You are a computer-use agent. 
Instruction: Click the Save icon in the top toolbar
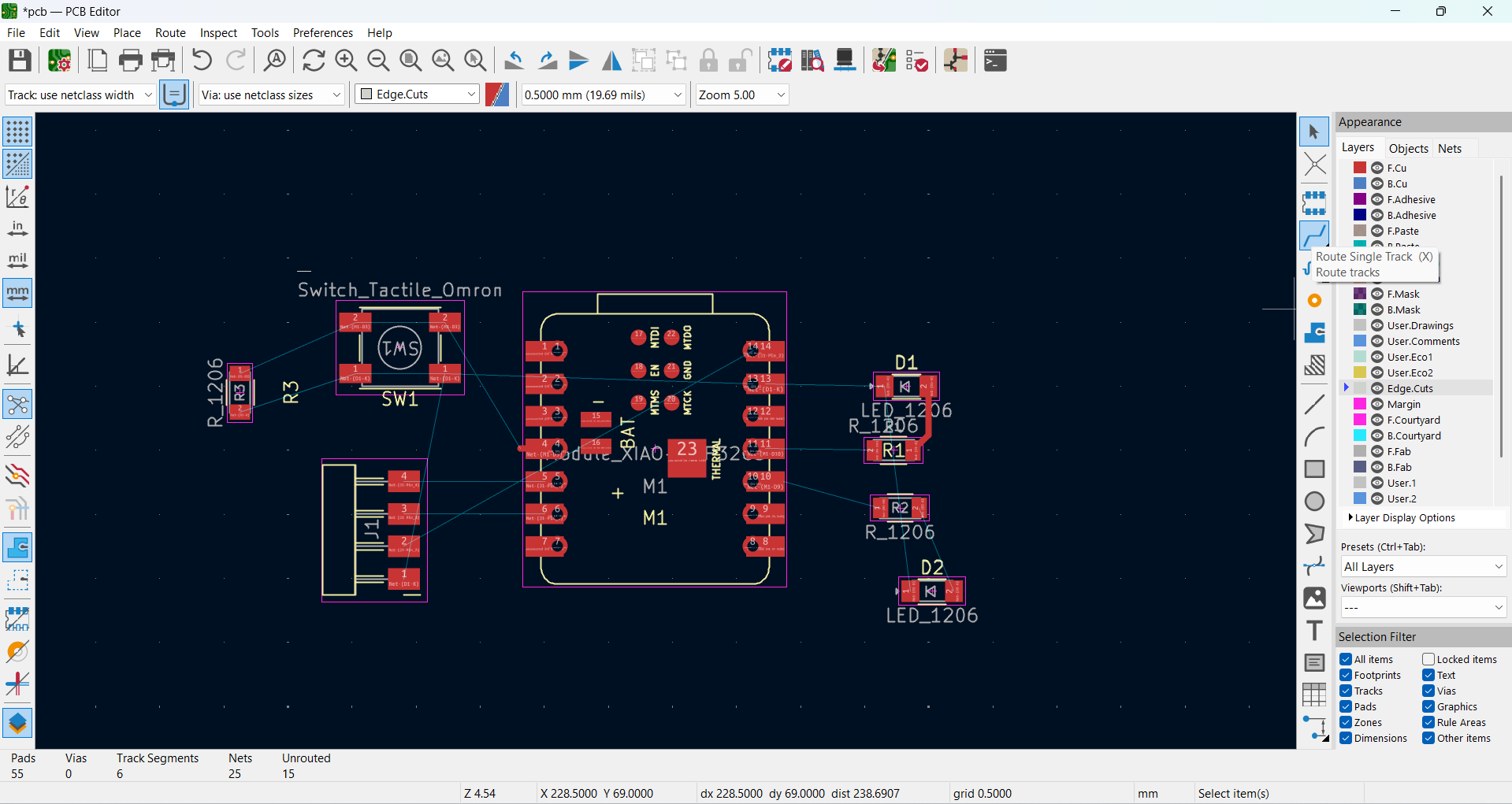click(20, 61)
